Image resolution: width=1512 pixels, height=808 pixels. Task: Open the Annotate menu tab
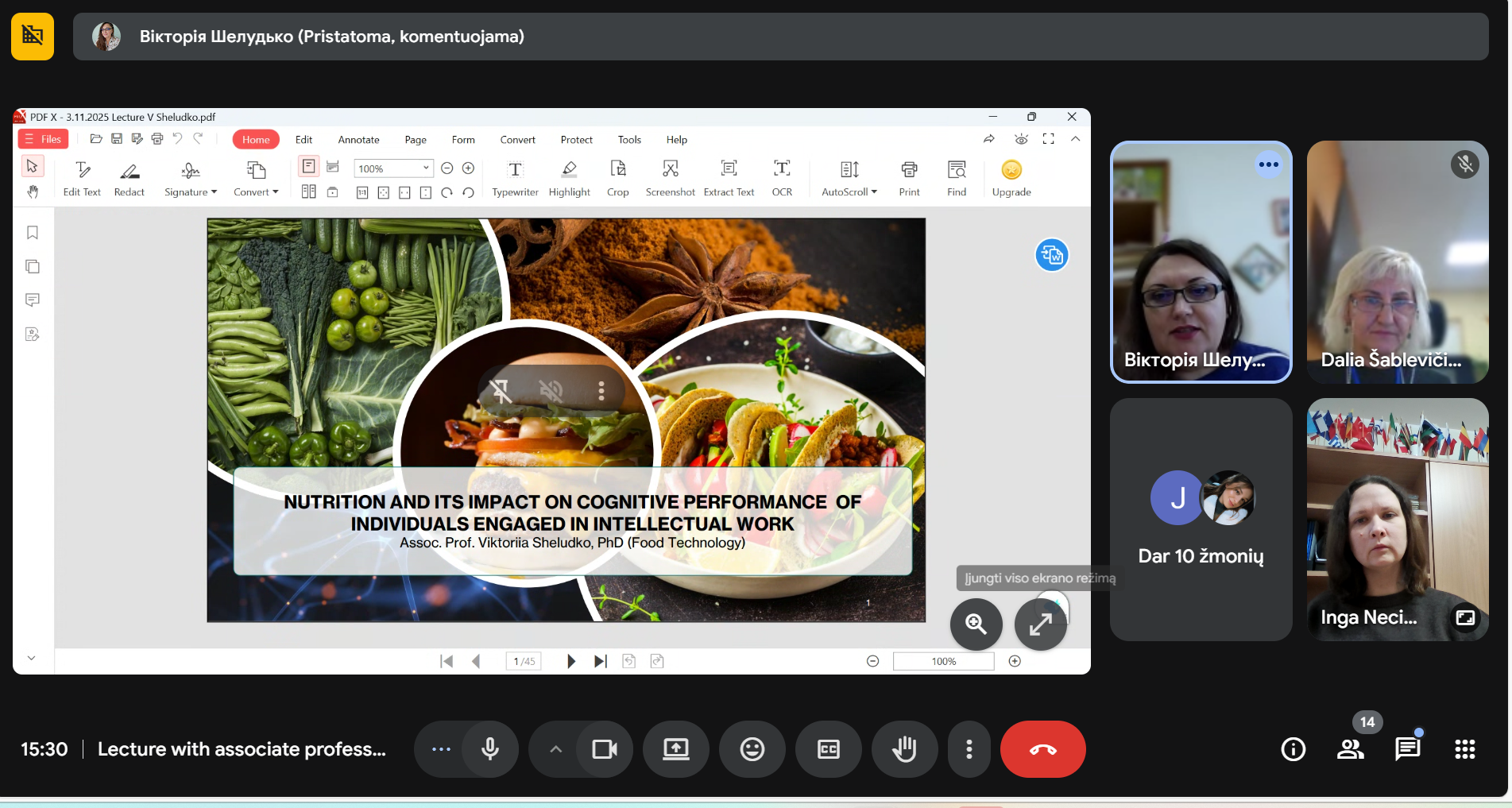[x=358, y=140]
